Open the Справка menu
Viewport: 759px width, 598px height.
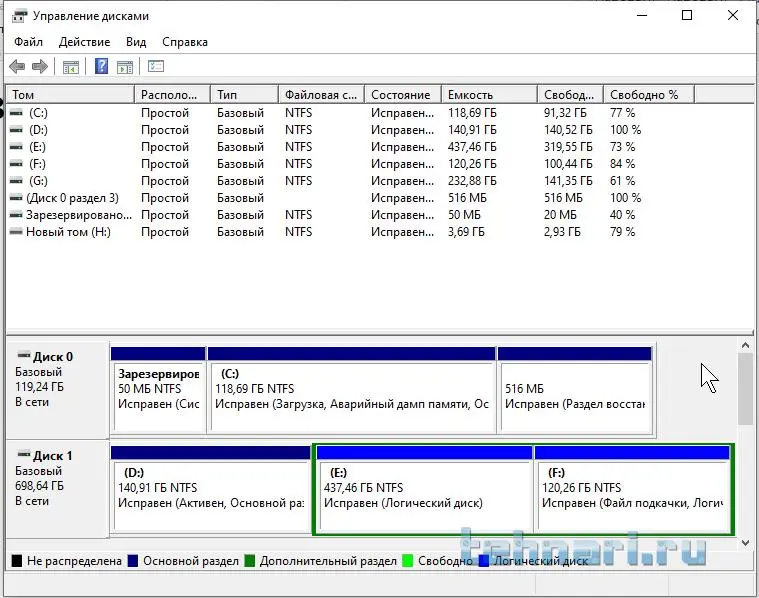click(185, 42)
